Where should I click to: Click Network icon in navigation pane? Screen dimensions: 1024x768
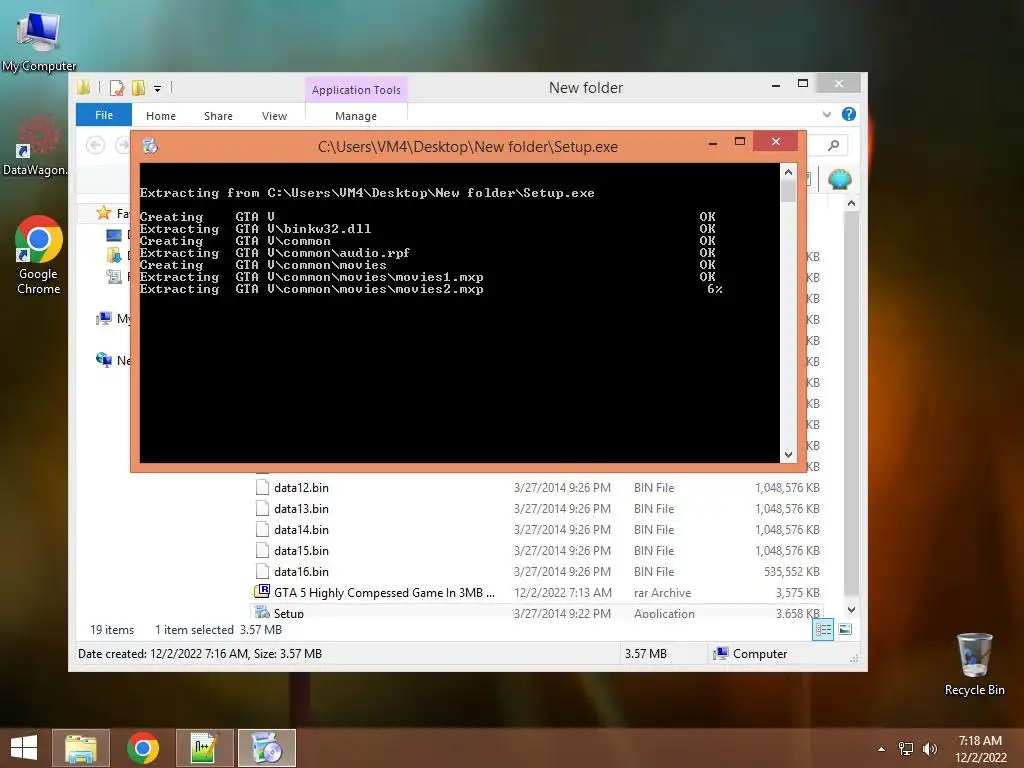(103, 360)
